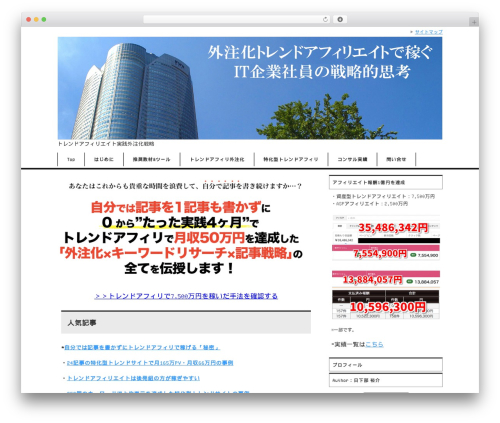Image resolution: width=500 pixels, height=423 pixels.
Task: Click the あなたはこれからも intro sentence
Action: click(185, 186)
